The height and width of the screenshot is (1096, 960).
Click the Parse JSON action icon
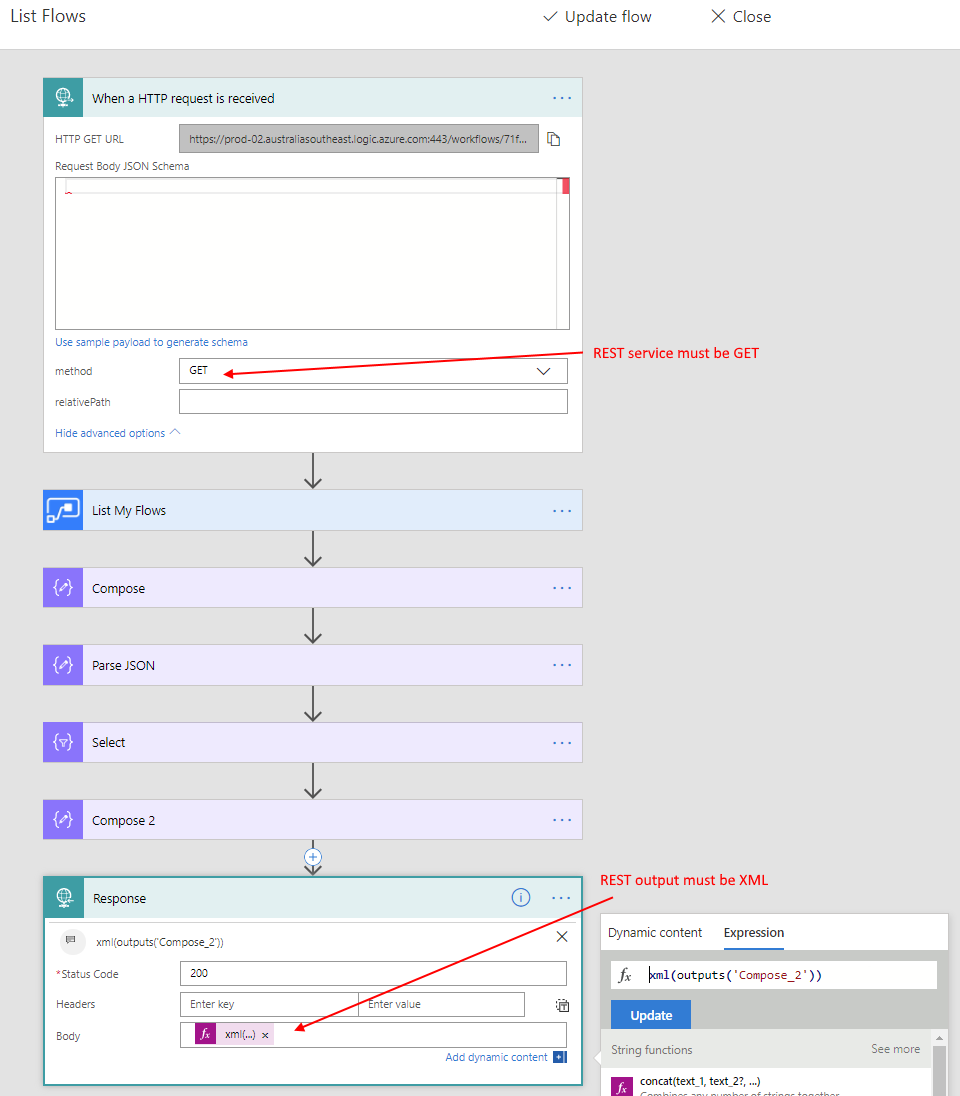(x=63, y=665)
